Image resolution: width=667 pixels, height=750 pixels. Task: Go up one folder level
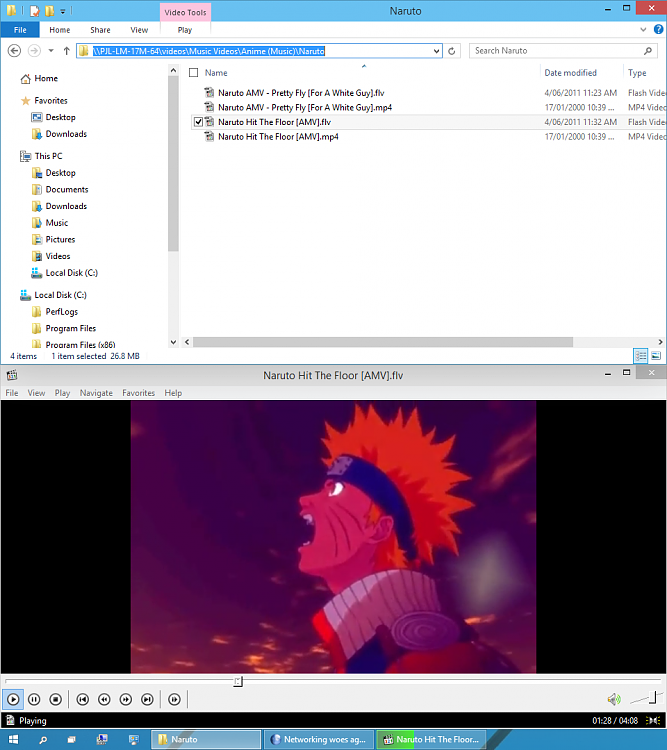click(67, 51)
